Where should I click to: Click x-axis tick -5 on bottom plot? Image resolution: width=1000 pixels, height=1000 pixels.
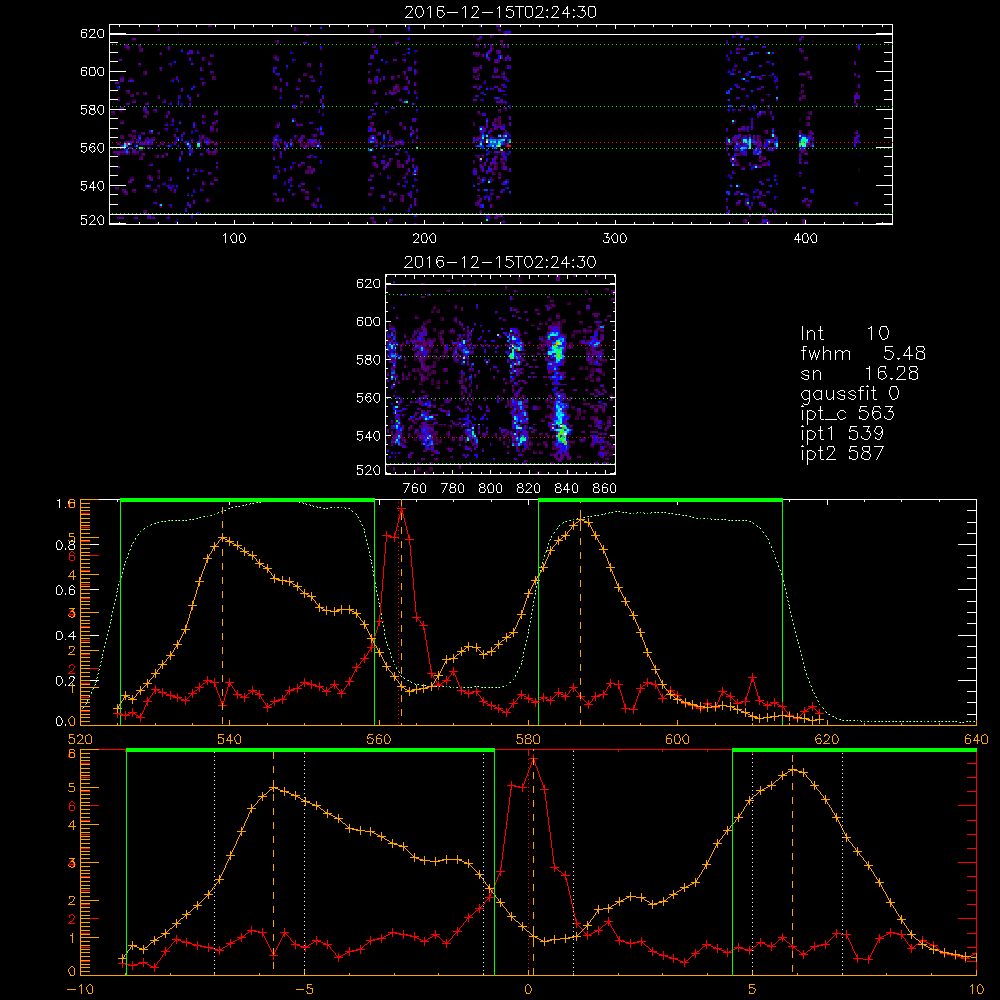click(304, 990)
